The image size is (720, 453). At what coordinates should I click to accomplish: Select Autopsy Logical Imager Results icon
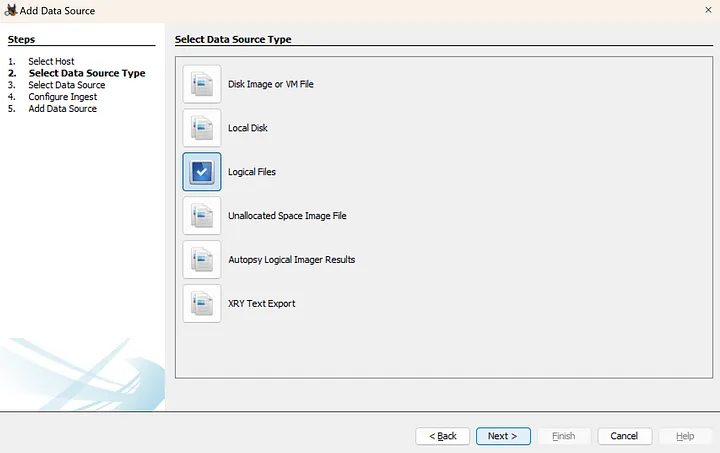202,260
